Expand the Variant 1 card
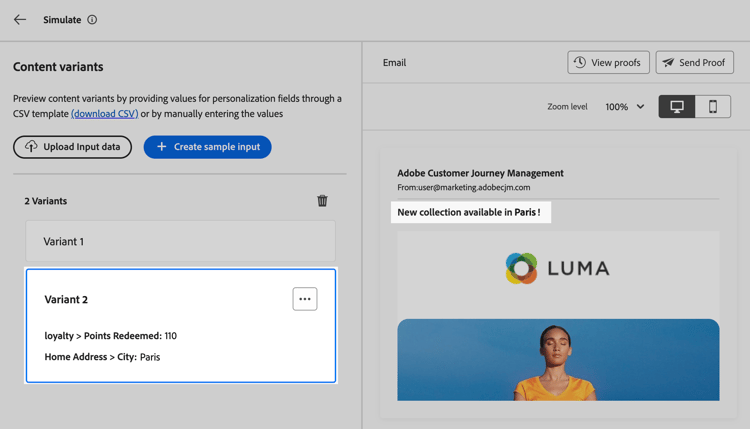The width and height of the screenshot is (750, 429). (x=180, y=242)
